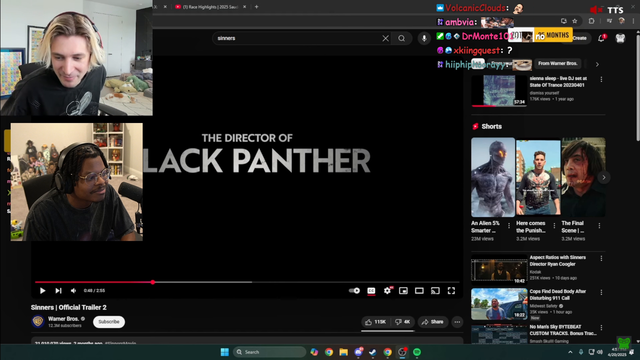Open options for 'Cops Find Dead Body' video
This screenshot has height=360, width=640.
(601, 293)
